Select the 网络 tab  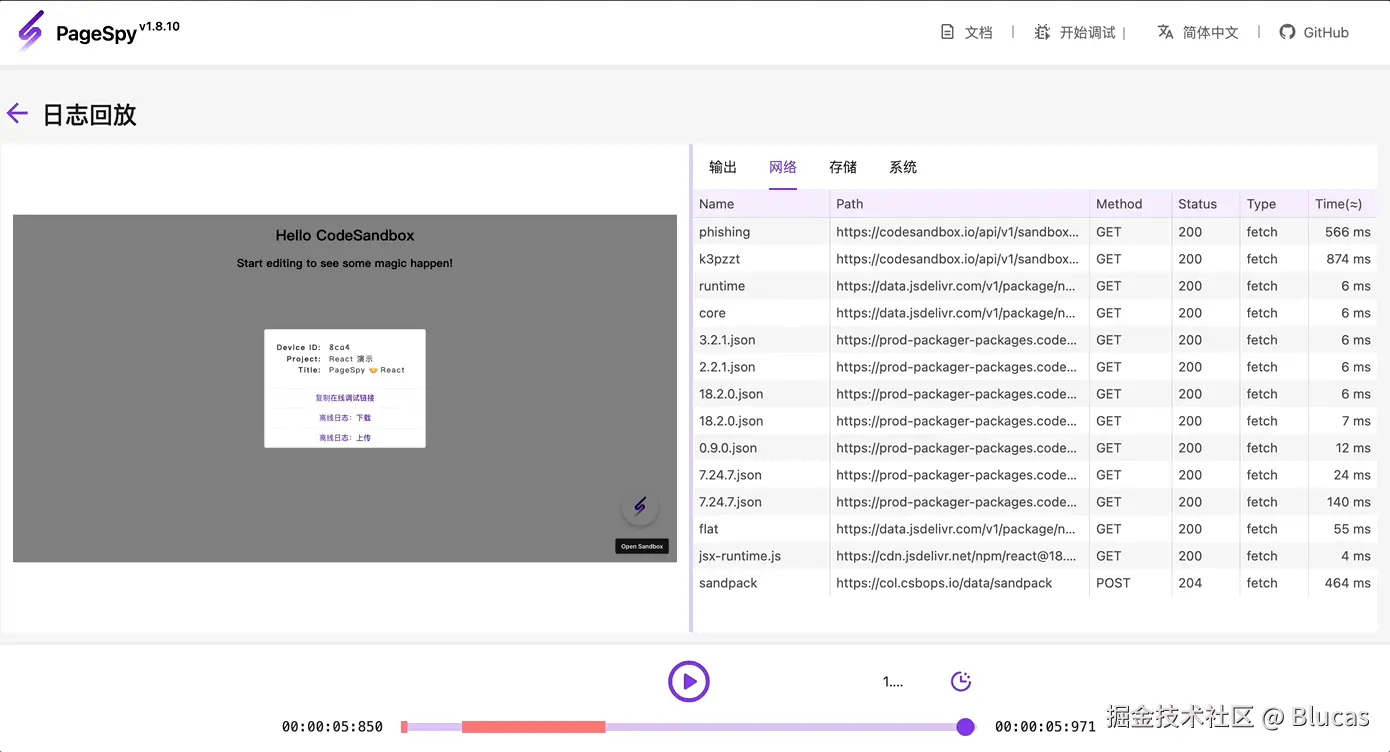click(783, 167)
